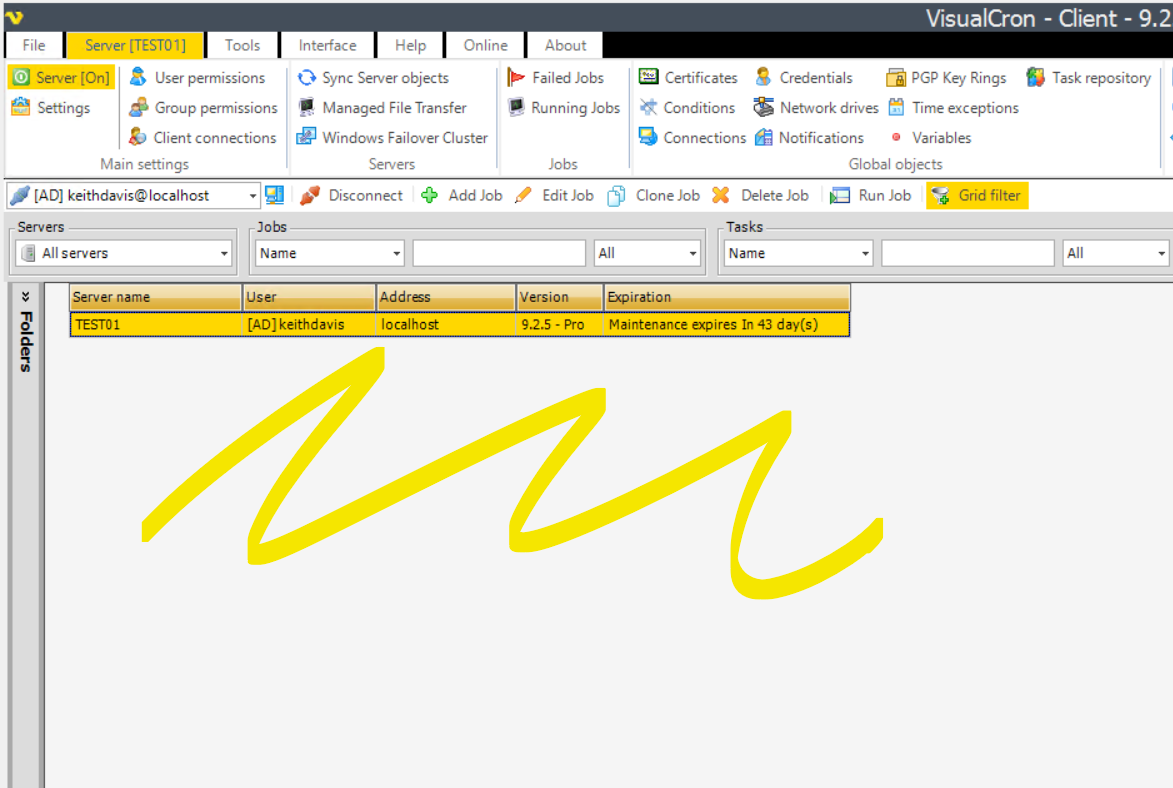Click the pencil Edit Job icon
Viewport: 1173px width, 788px height.
(524, 195)
